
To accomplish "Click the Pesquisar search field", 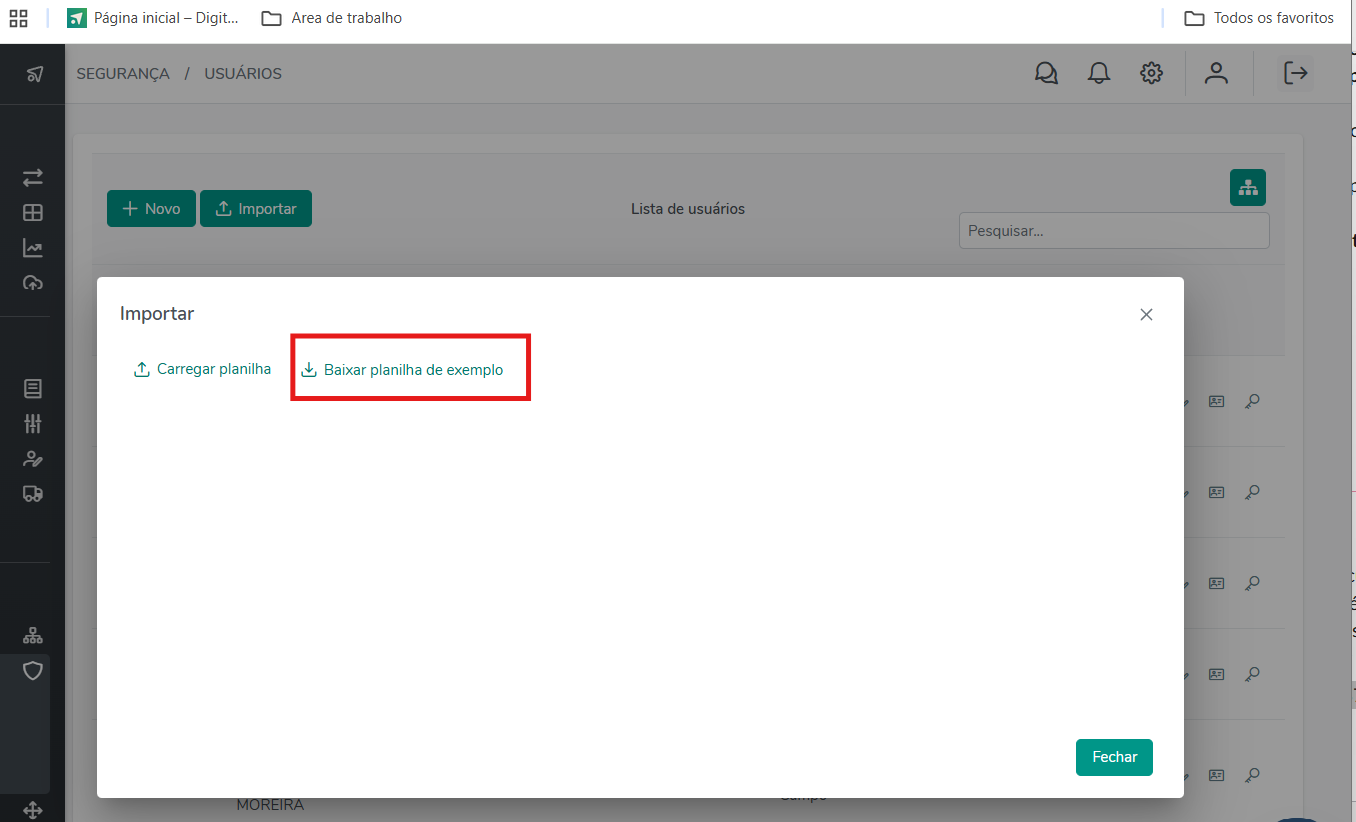I will point(1114,231).
